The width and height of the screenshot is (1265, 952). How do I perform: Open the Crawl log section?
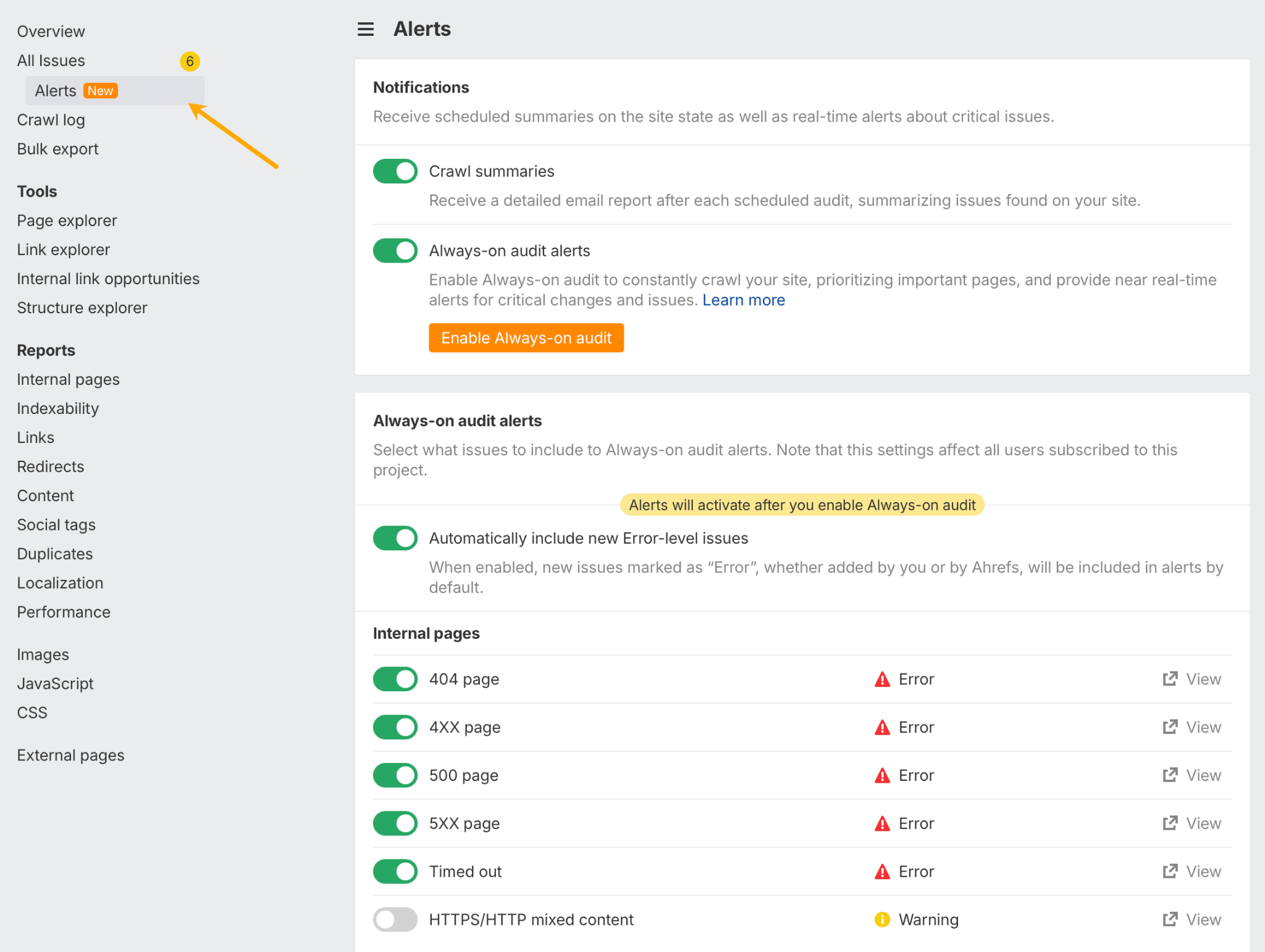point(51,120)
